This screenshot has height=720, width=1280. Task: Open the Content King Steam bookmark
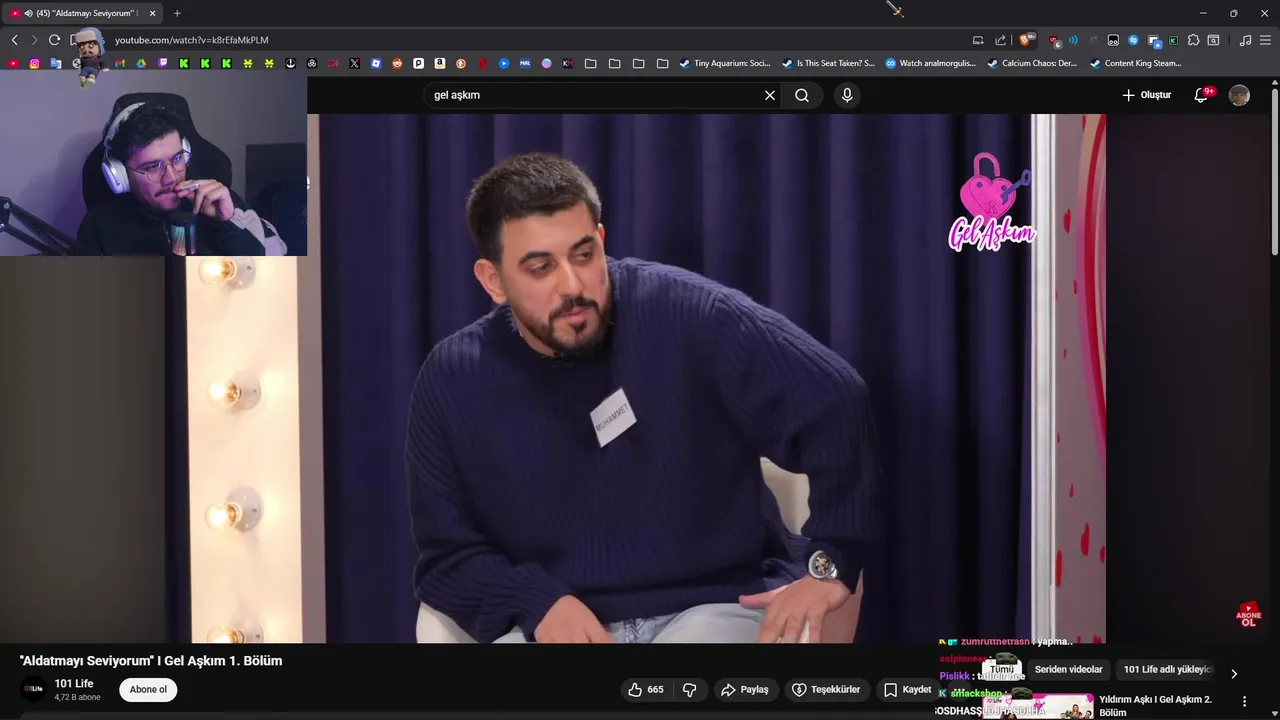coord(1136,63)
